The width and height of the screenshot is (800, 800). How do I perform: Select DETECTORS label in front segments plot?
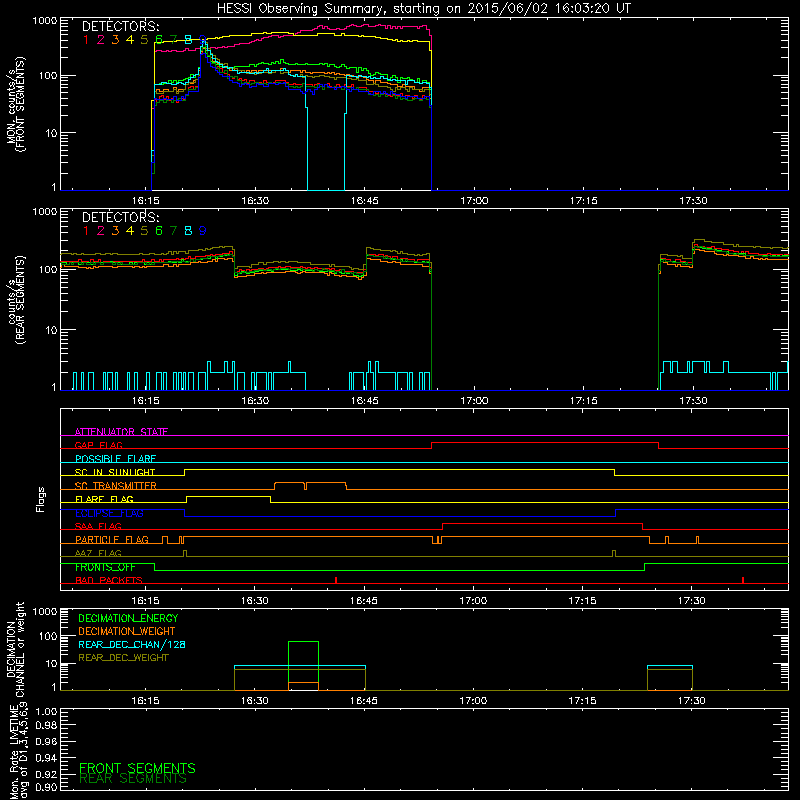[120, 26]
